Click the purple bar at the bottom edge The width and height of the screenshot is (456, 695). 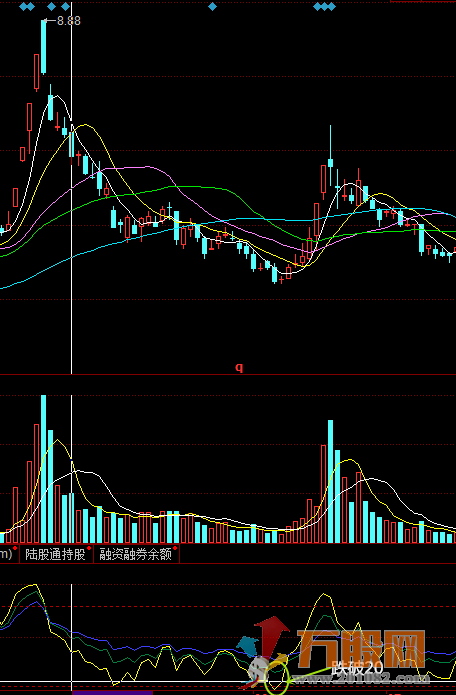point(112,693)
